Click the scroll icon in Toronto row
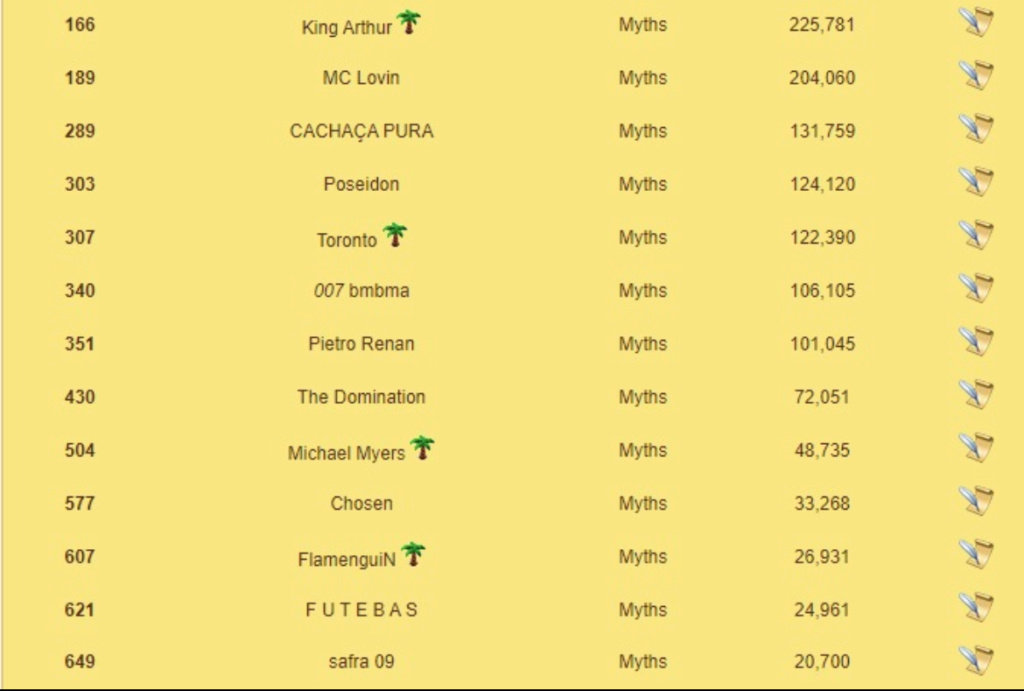Image resolution: width=1024 pixels, height=691 pixels. click(x=976, y=235)
